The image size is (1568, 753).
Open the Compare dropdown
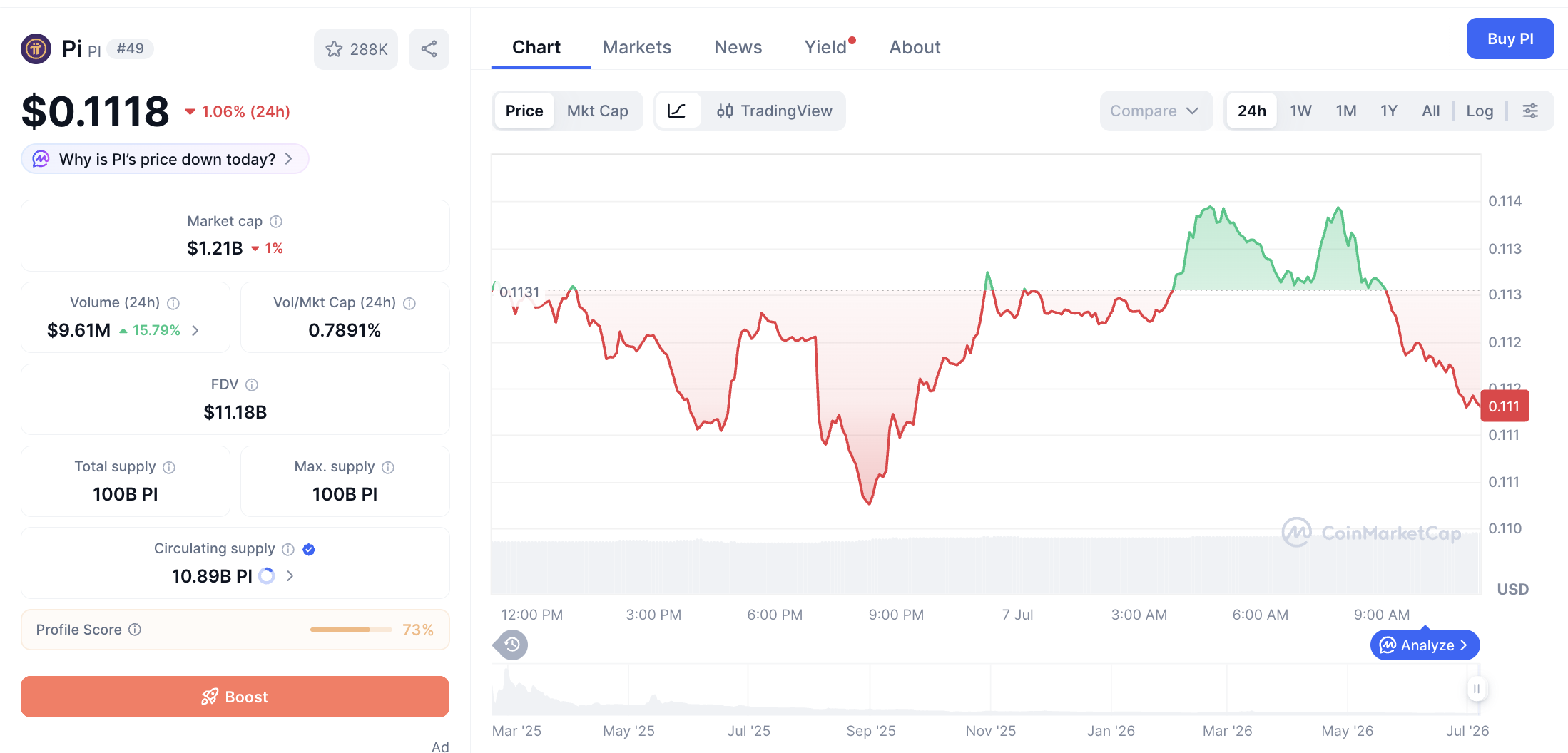(1156, 111)
